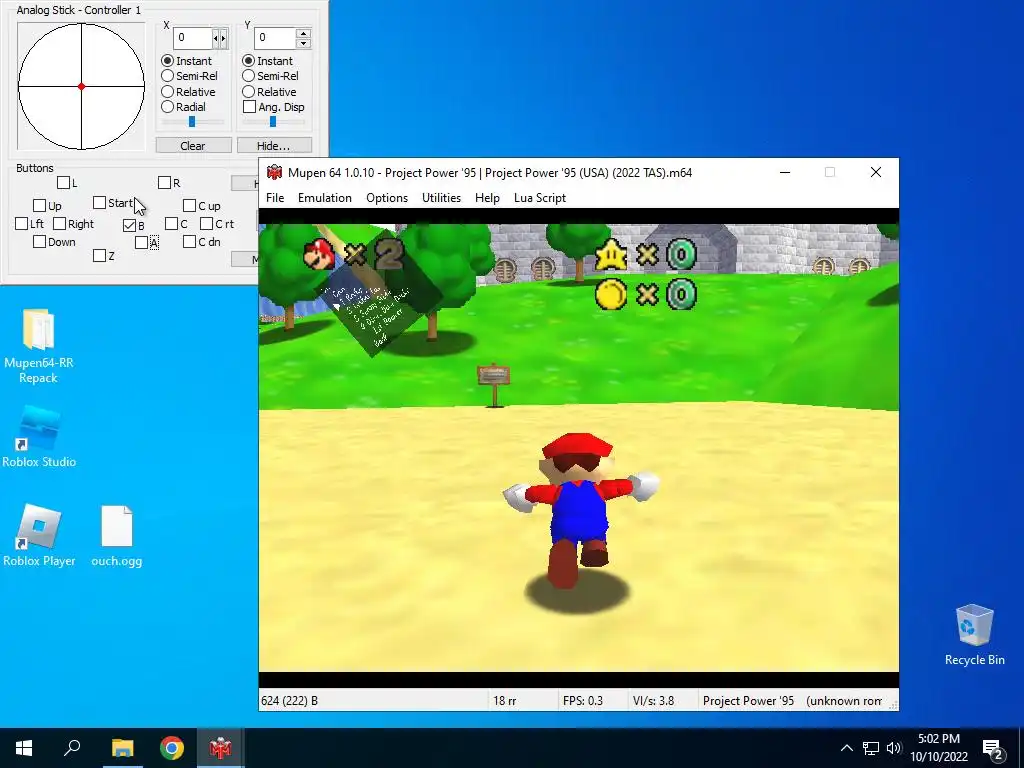
Task: Open the Lua Script menu
Action: point(539,198)
